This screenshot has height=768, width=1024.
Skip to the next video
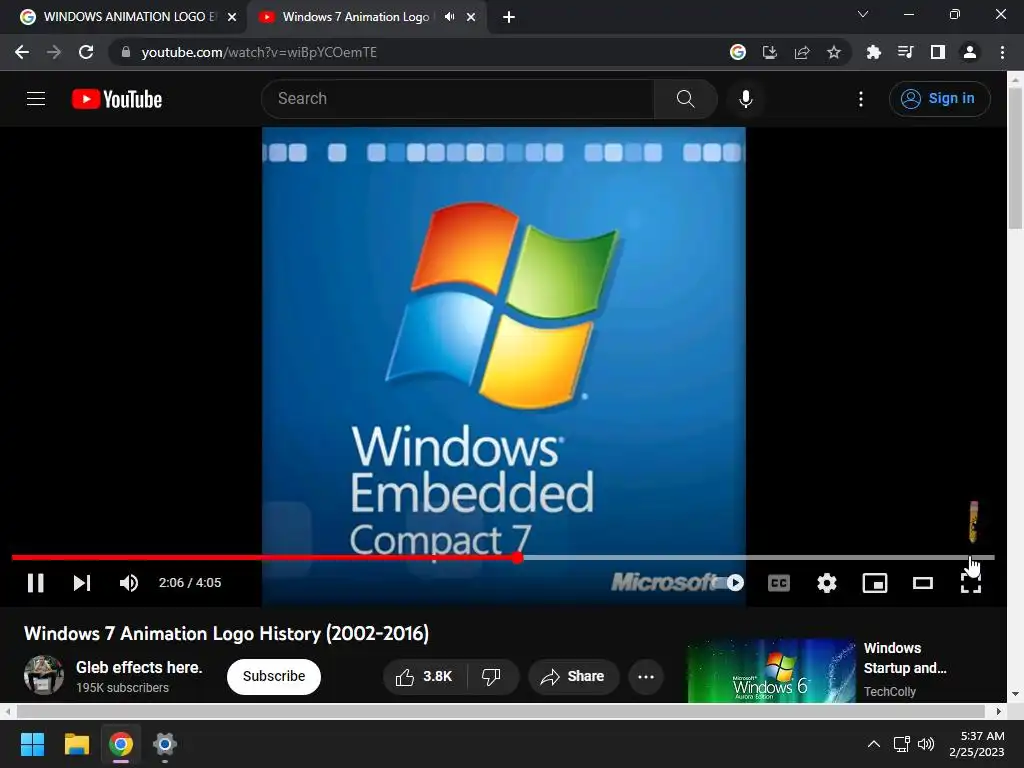[x=82, y=583]
